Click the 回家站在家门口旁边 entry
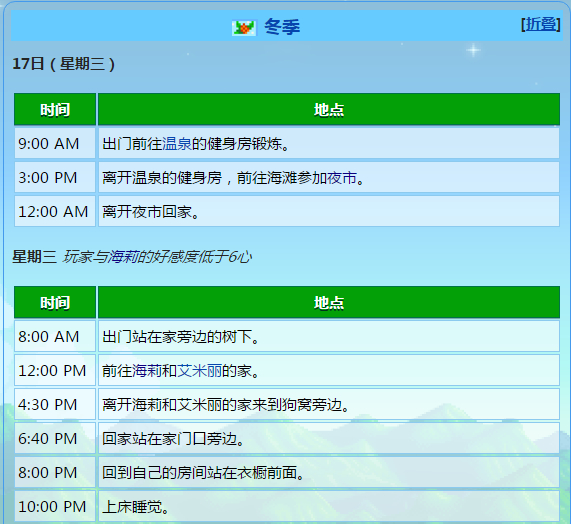 (x=329, y=438)
